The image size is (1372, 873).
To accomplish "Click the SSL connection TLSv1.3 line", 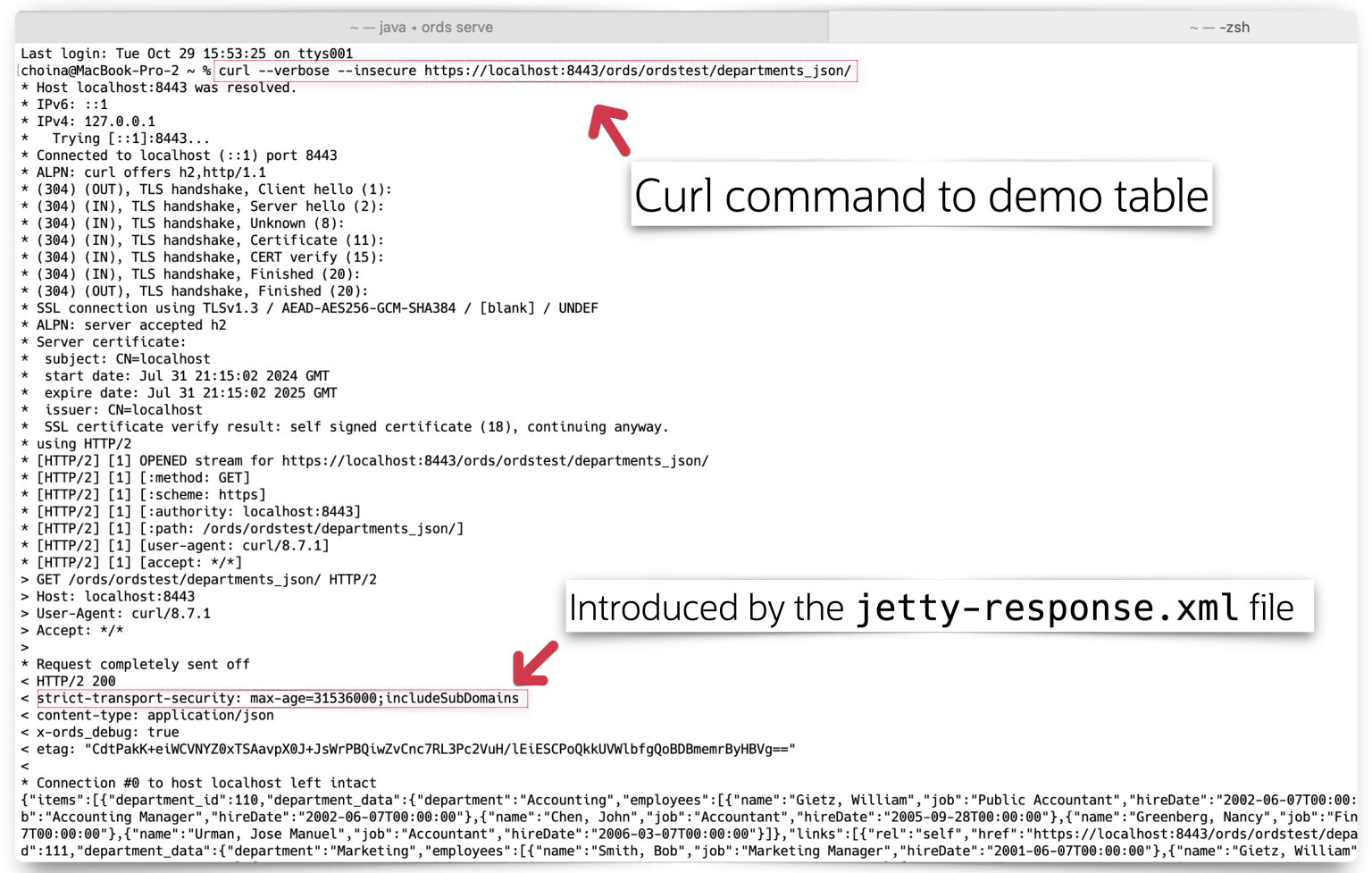I will (308, 307).
